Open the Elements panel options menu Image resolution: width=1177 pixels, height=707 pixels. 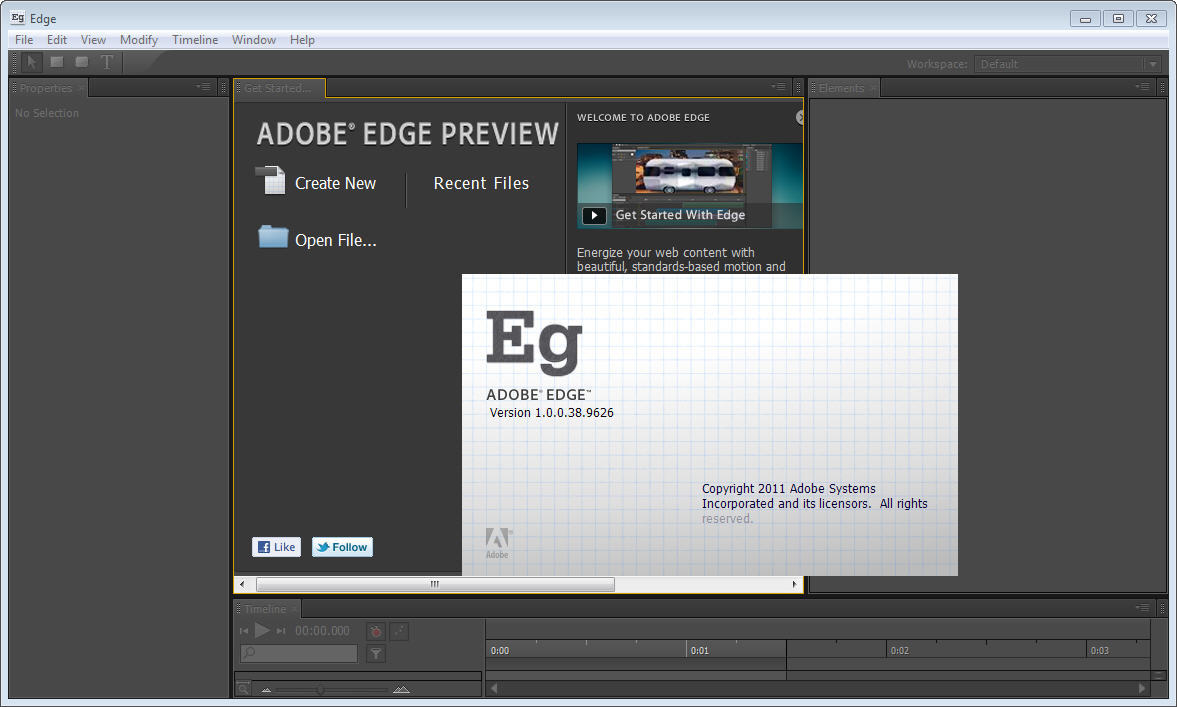point(1142,87)
